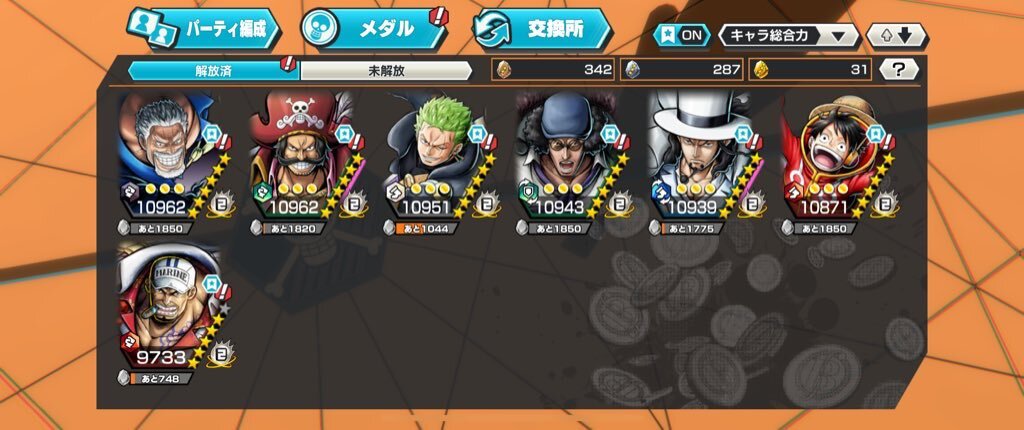Tap the medal badge on Akainu card
Viewport: 1024px width, 430px height.
click(221, 354)
